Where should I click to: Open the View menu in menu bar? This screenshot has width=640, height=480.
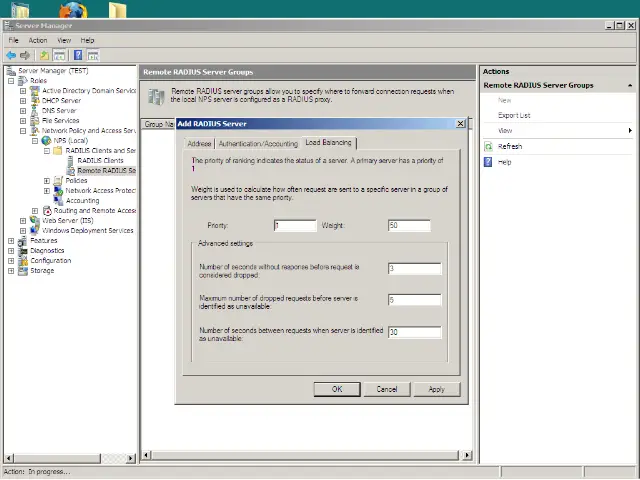64,40
